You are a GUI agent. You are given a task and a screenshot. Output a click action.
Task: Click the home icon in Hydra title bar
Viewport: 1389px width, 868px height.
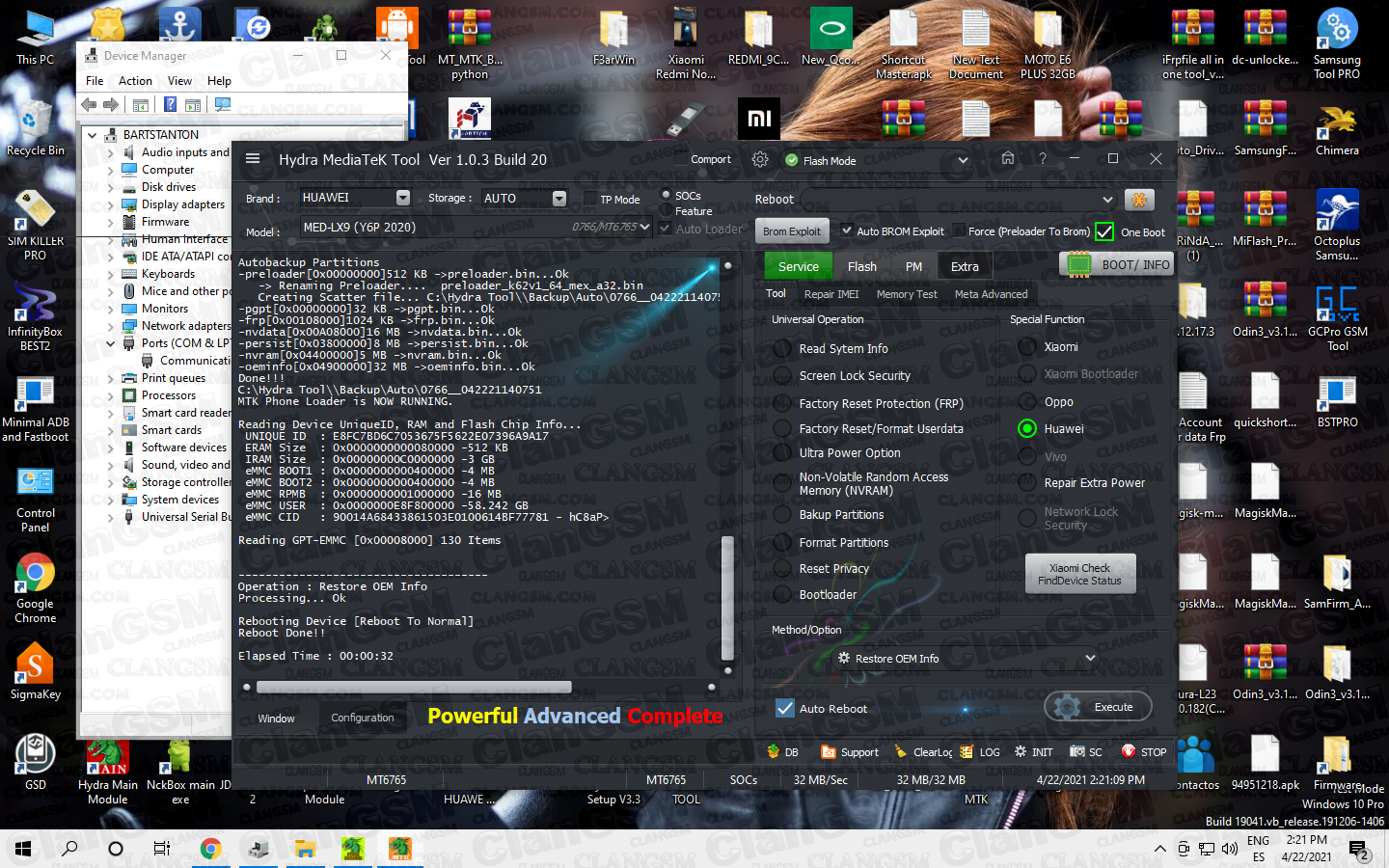(1007, 158)
